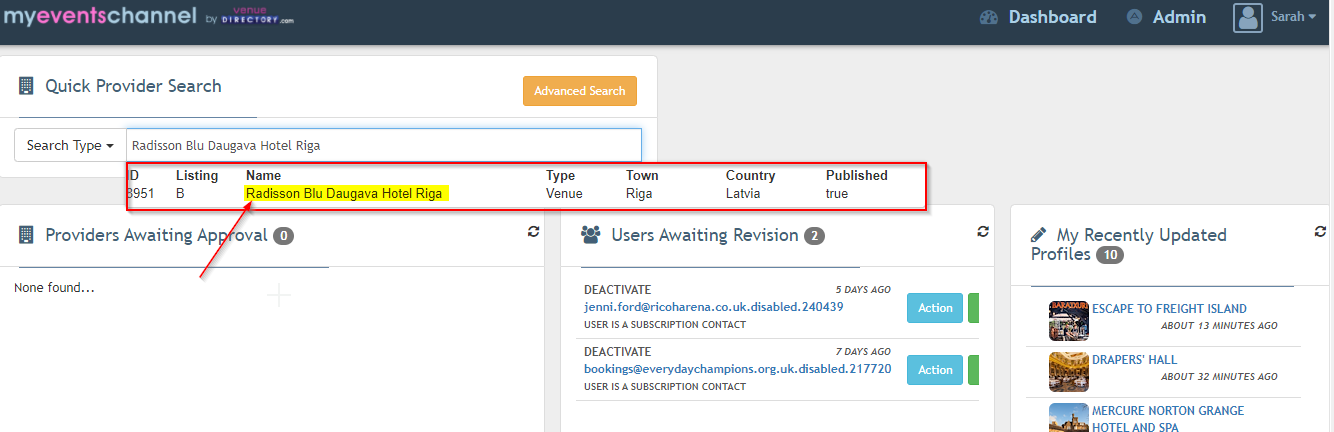Viewport: 1334px width, 432px height.
Task: Click the Latvia country cell in results
Action: pos(743,193)
